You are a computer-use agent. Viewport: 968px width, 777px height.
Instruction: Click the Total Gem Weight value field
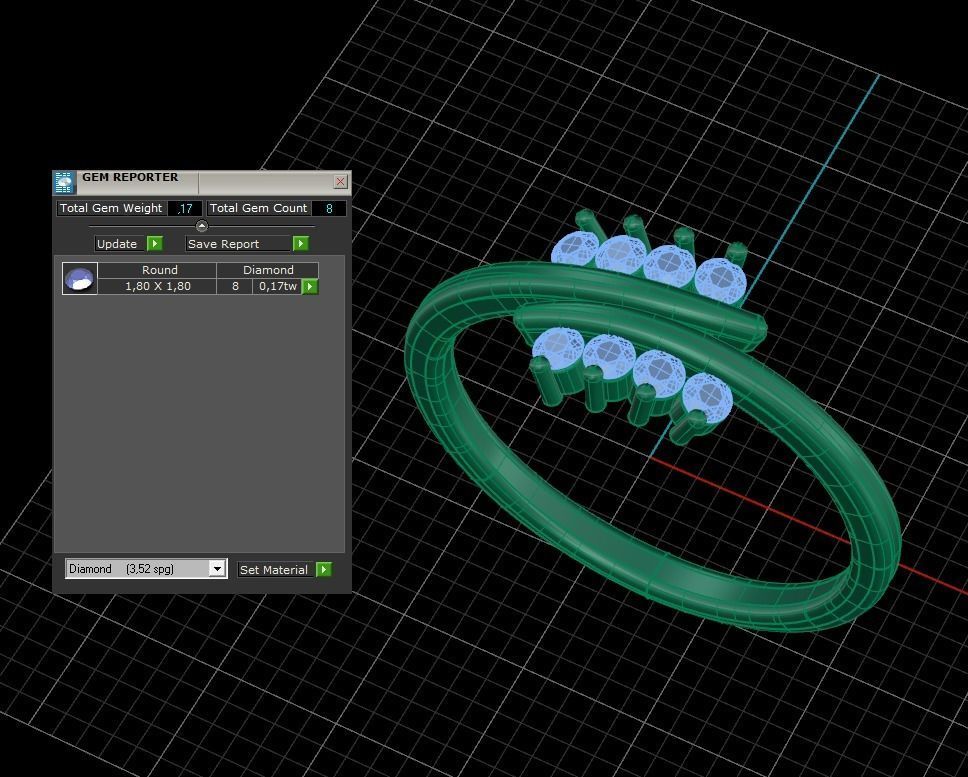coord(185,209)
